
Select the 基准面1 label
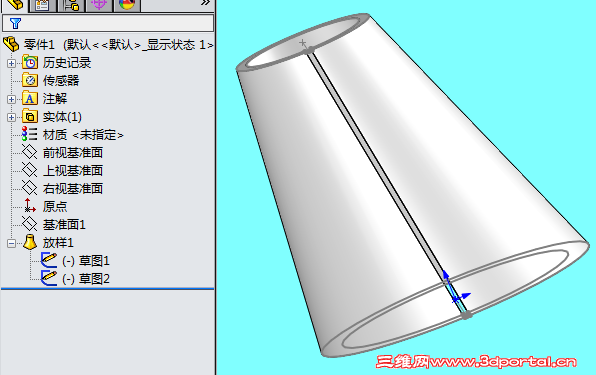(x=64, y=225)
